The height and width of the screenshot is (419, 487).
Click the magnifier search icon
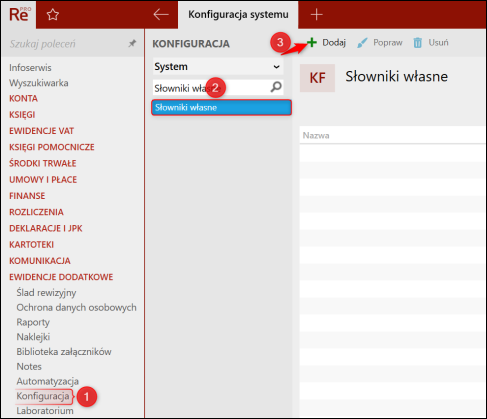276,87
